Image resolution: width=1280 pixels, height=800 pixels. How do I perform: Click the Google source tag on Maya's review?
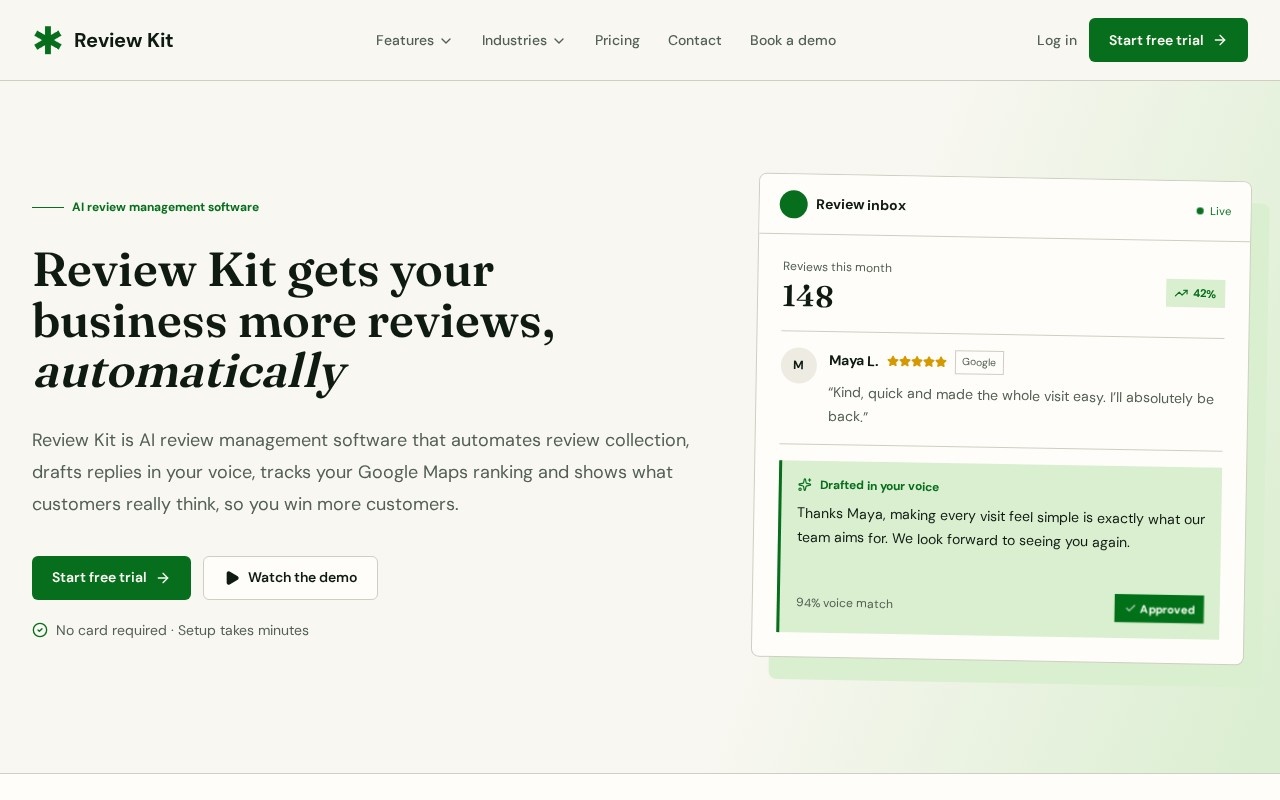979,362
